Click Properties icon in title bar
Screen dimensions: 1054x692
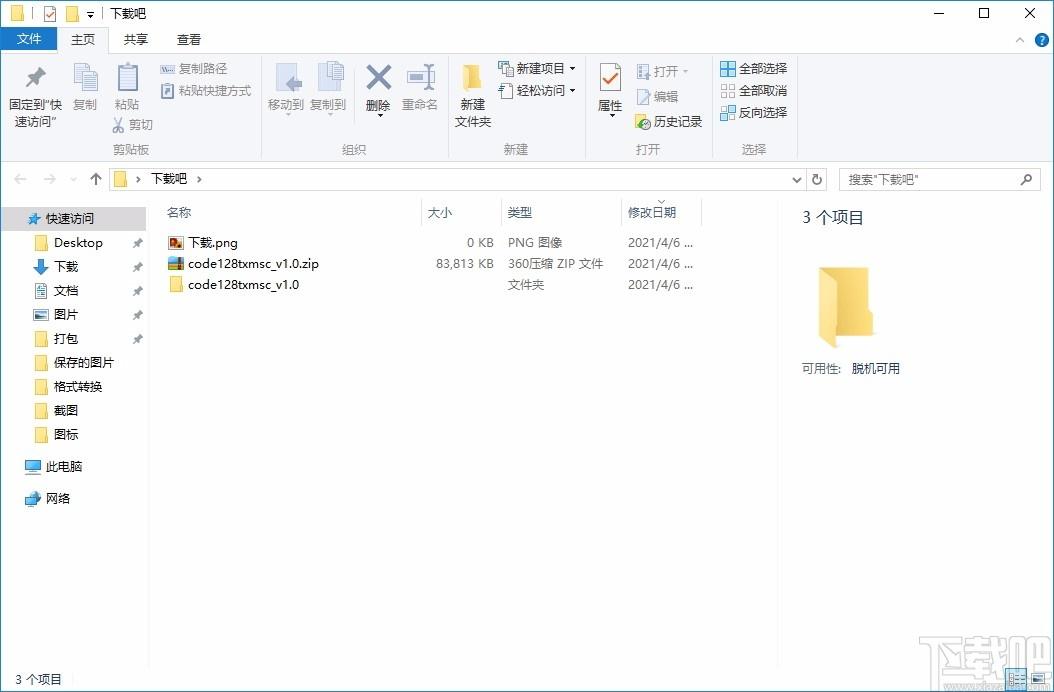[49, 13]
